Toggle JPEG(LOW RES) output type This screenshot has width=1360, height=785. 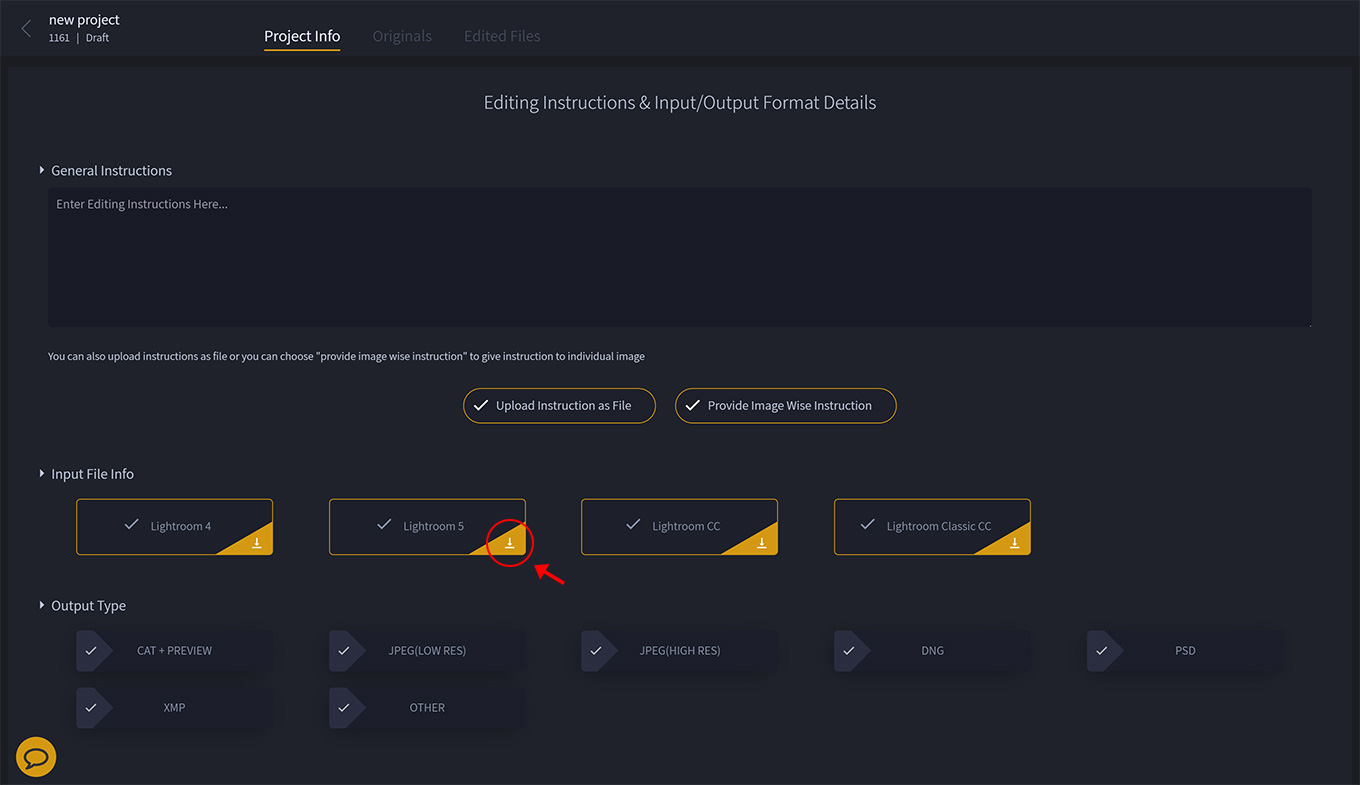[427, 650]
